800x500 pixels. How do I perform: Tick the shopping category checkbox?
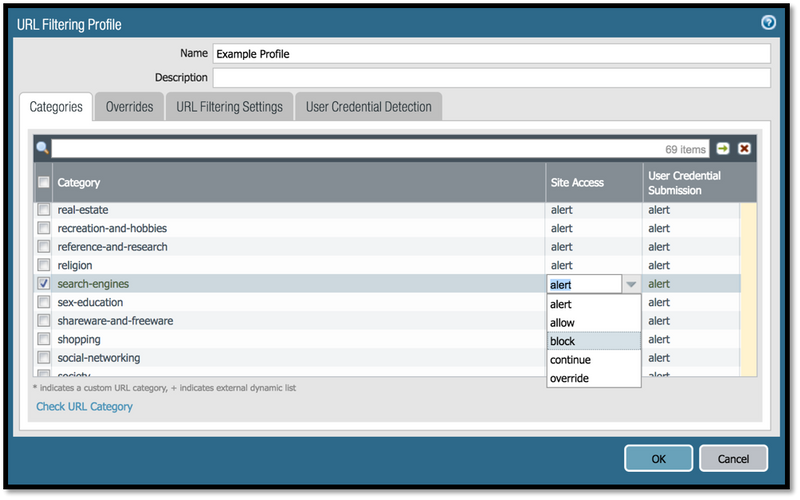(x=44, y=339)
